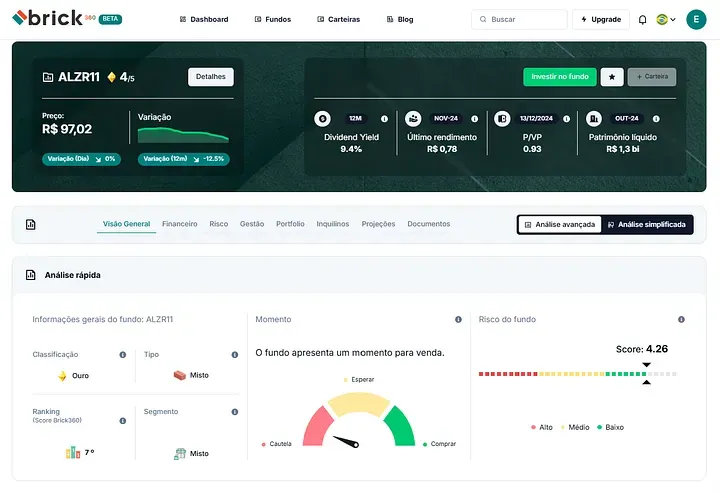Click the risk score bar indicator

577,374
